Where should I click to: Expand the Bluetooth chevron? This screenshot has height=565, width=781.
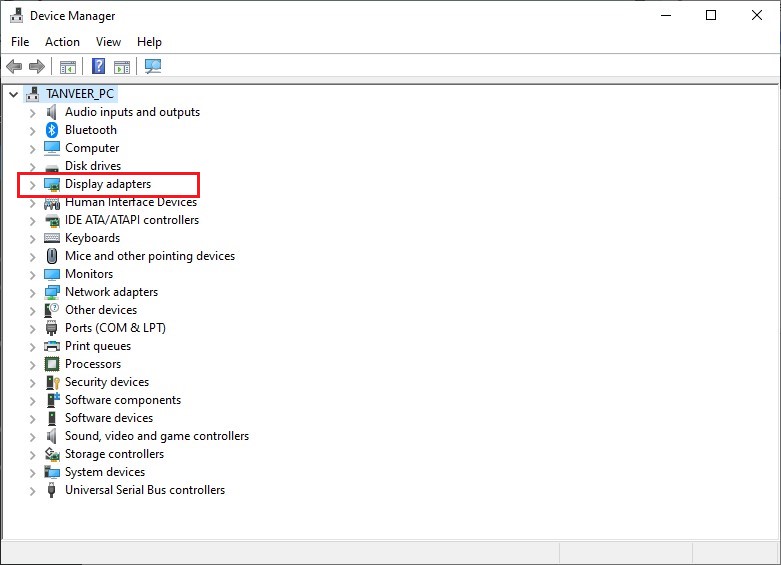pos(32,131)
